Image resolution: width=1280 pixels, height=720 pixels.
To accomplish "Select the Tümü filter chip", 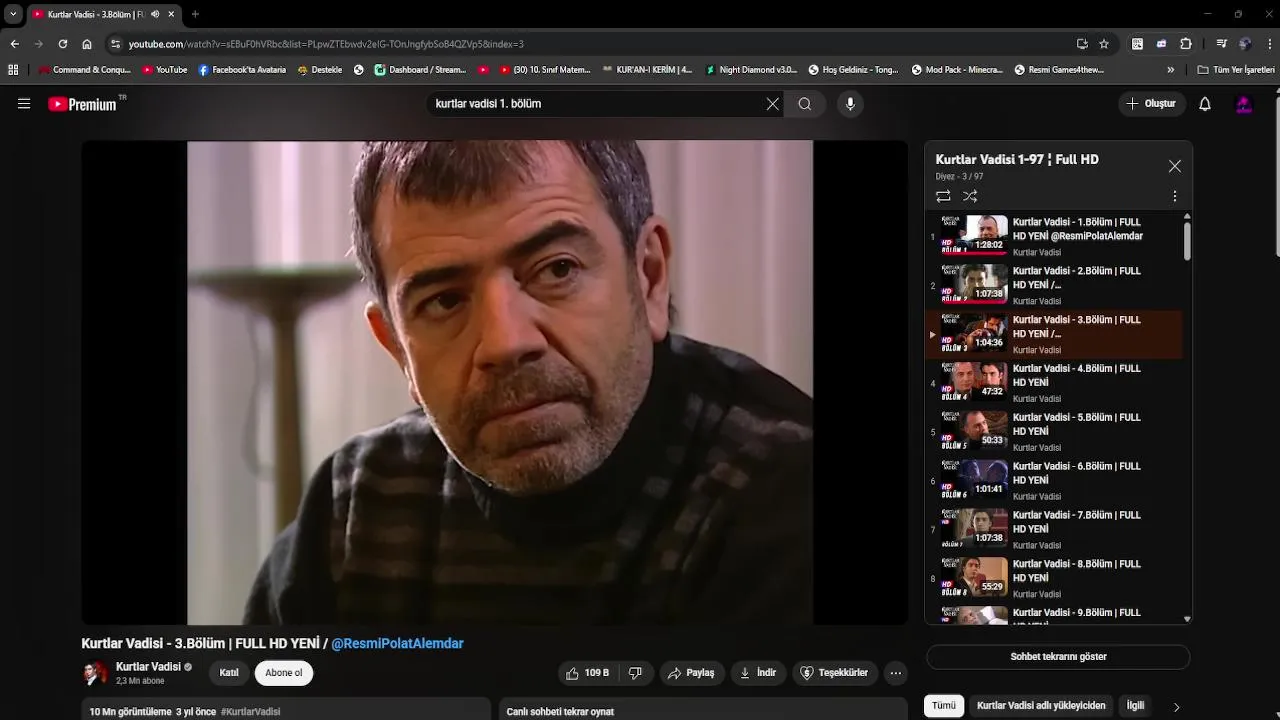I will pos(944,706).
